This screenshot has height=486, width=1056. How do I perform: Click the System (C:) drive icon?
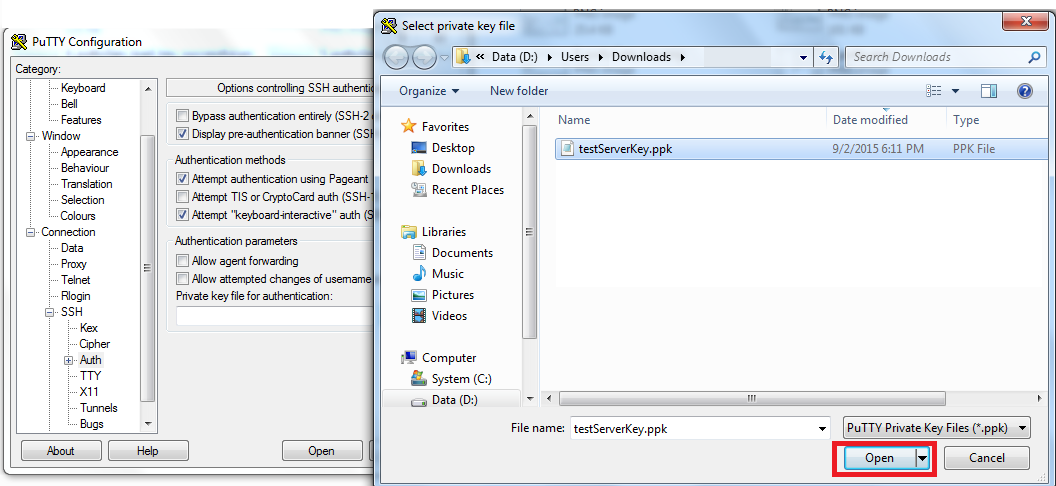tap(419, 378)
